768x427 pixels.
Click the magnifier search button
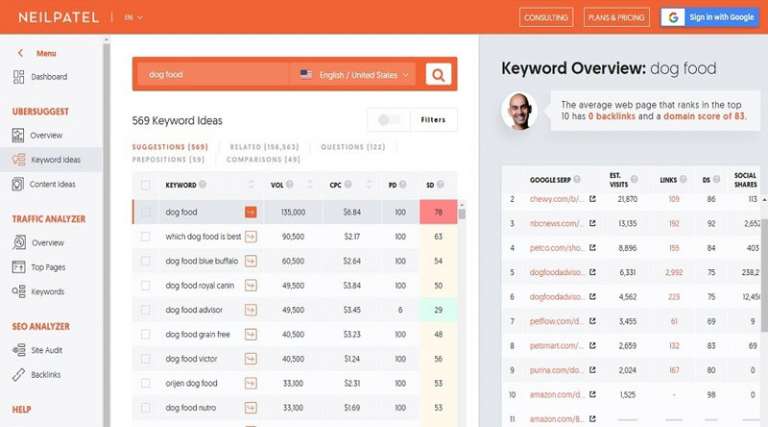click(x=438, y=74)
